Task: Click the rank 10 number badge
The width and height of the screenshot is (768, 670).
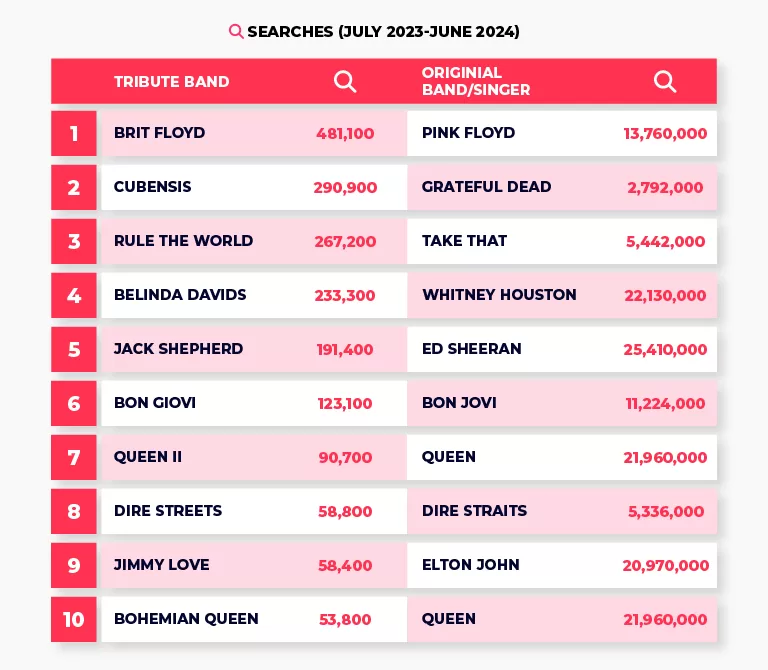Action: (x=74, y=619)
